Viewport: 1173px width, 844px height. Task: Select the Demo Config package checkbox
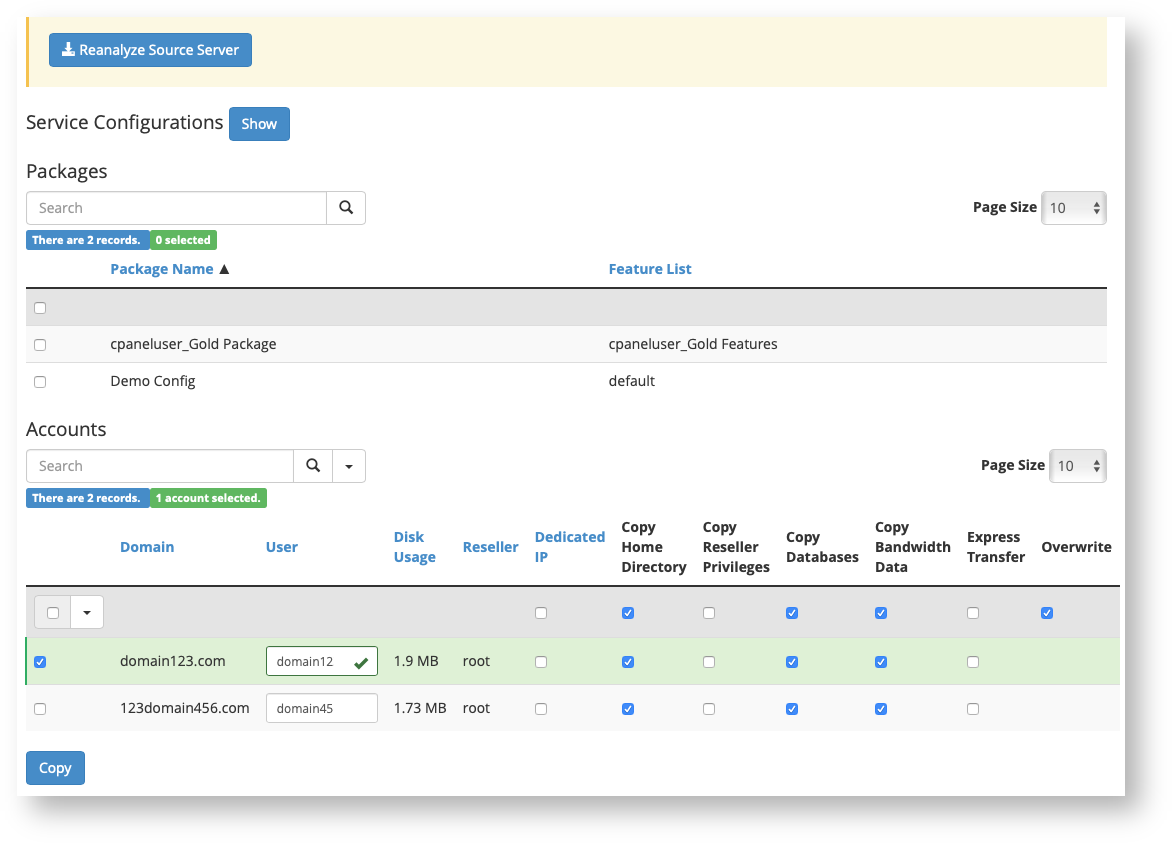[x=40, y=381]
